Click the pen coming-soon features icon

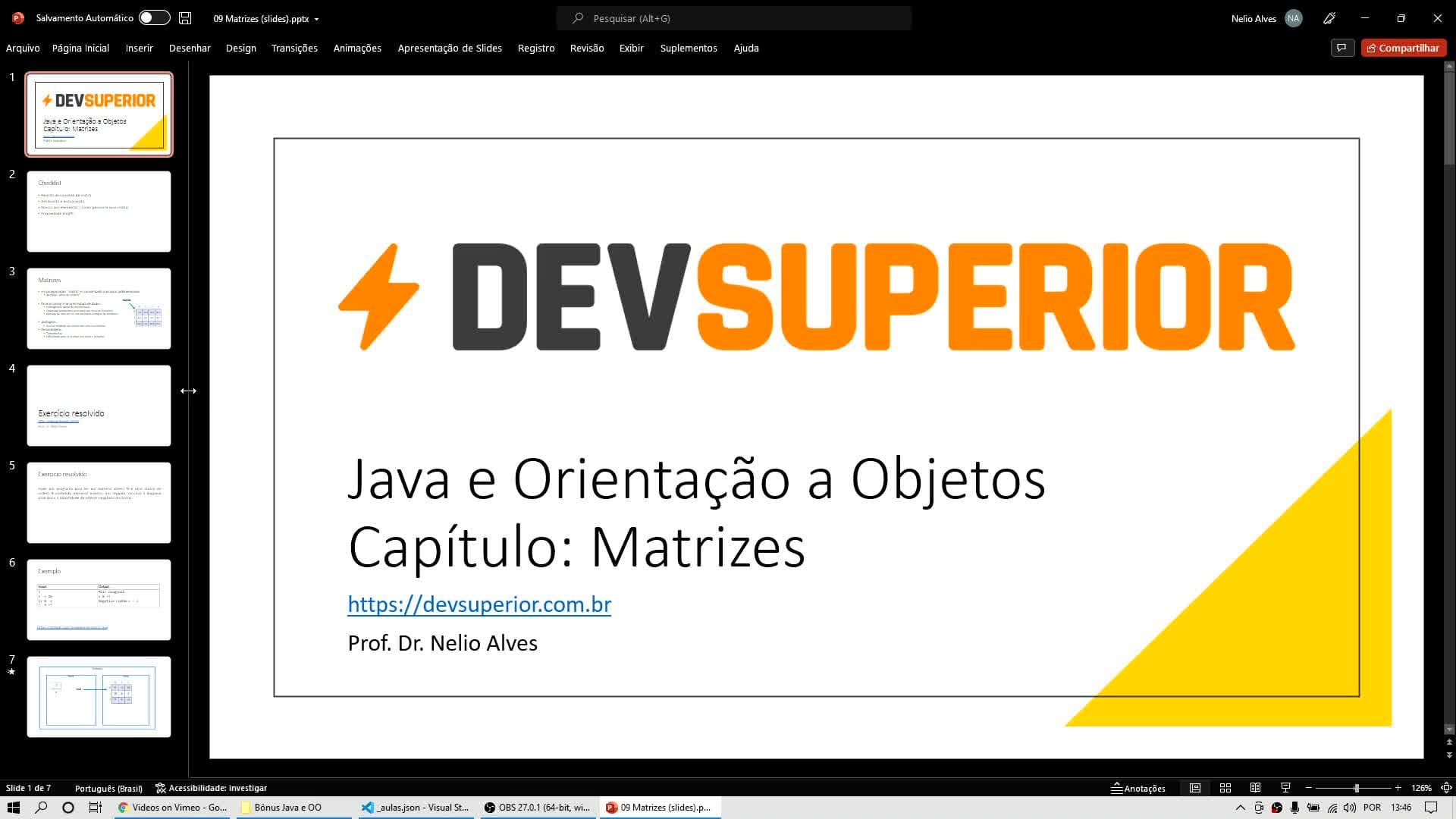(x=1329, y=18)
